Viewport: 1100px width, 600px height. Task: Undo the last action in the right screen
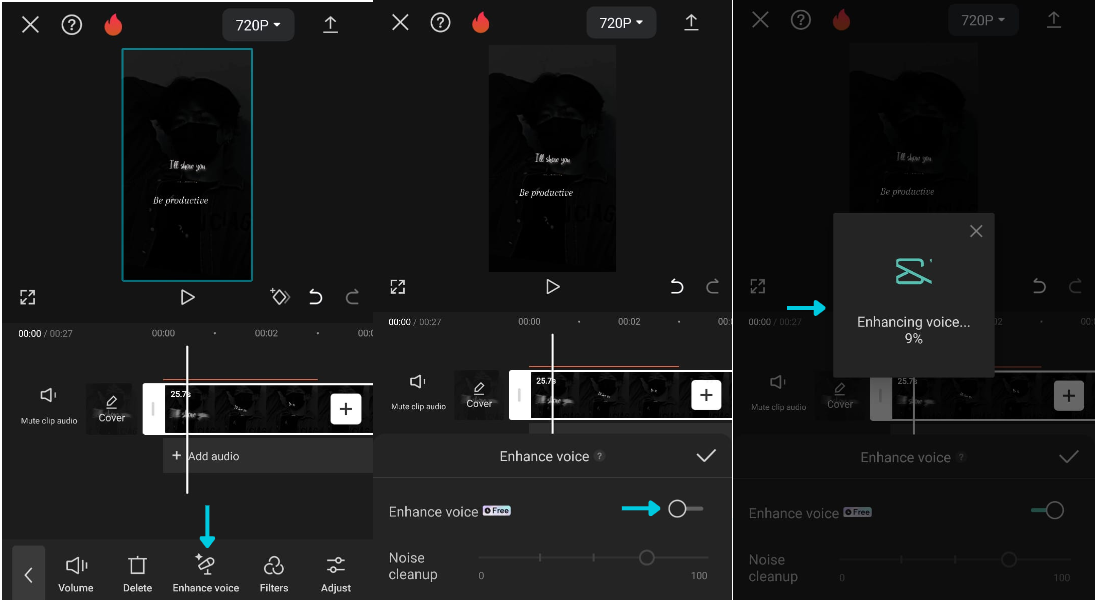(x=1039, y=286)
